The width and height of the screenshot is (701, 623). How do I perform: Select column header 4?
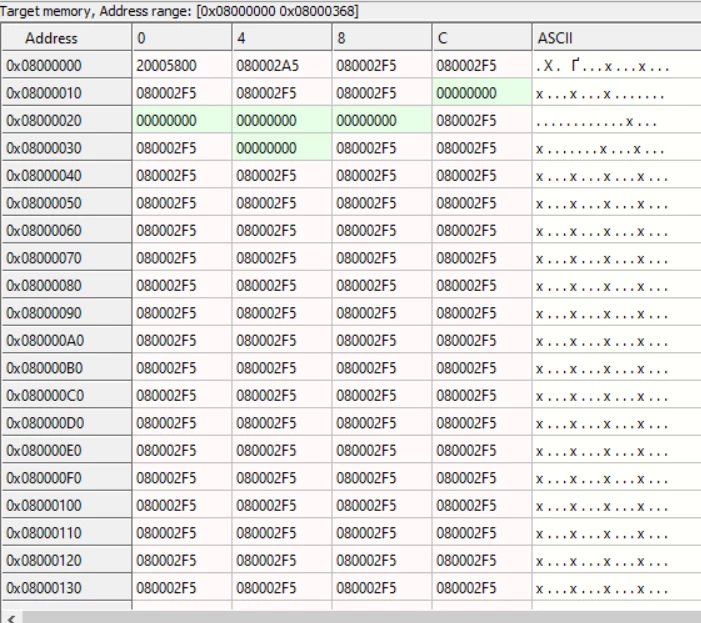(282, 38)
